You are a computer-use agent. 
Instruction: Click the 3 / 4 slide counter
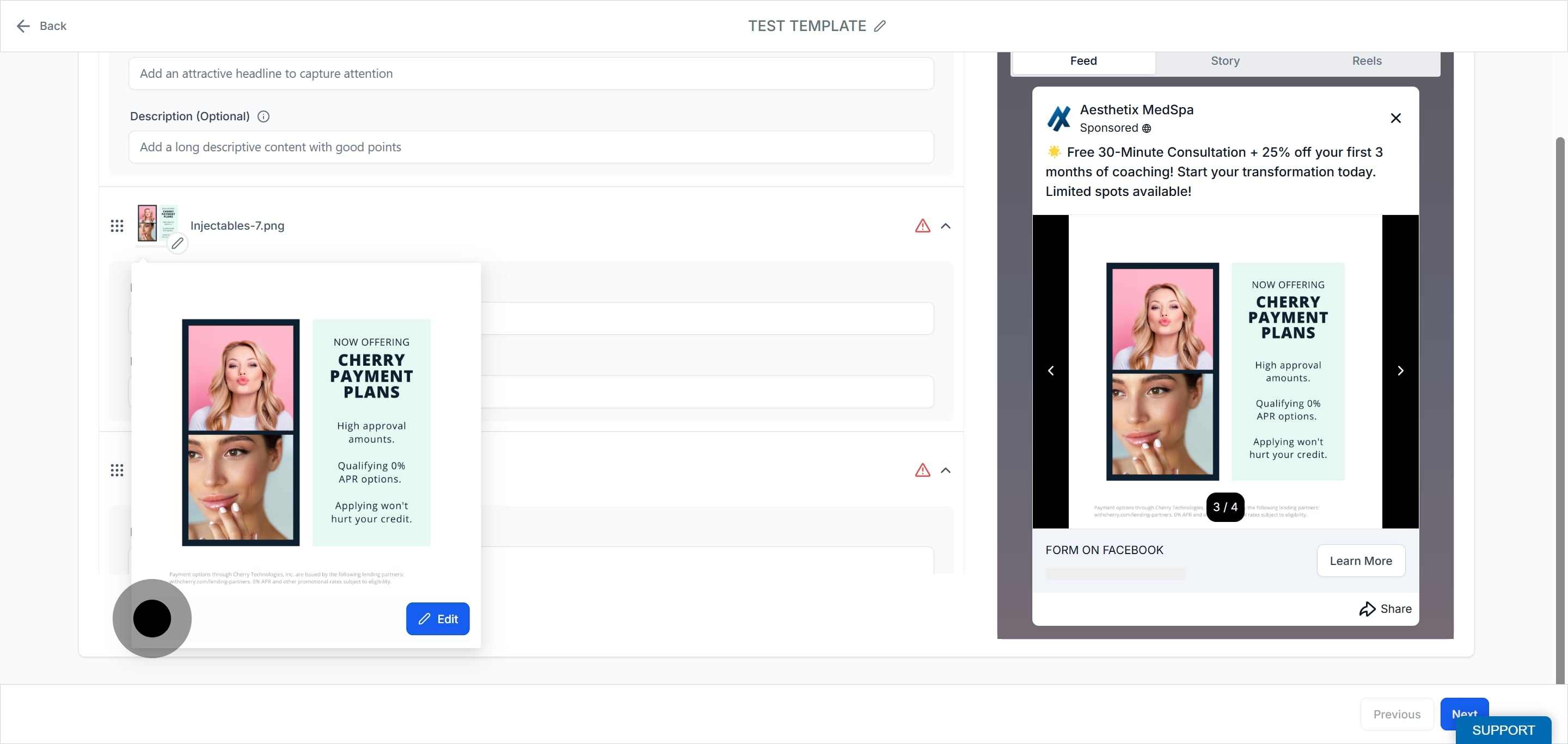click(1224, 507)
